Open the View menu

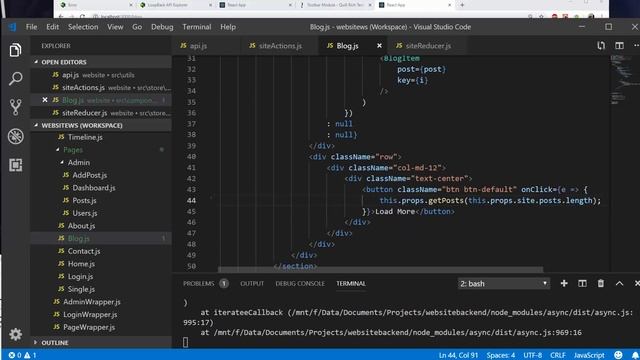point(115,27)
